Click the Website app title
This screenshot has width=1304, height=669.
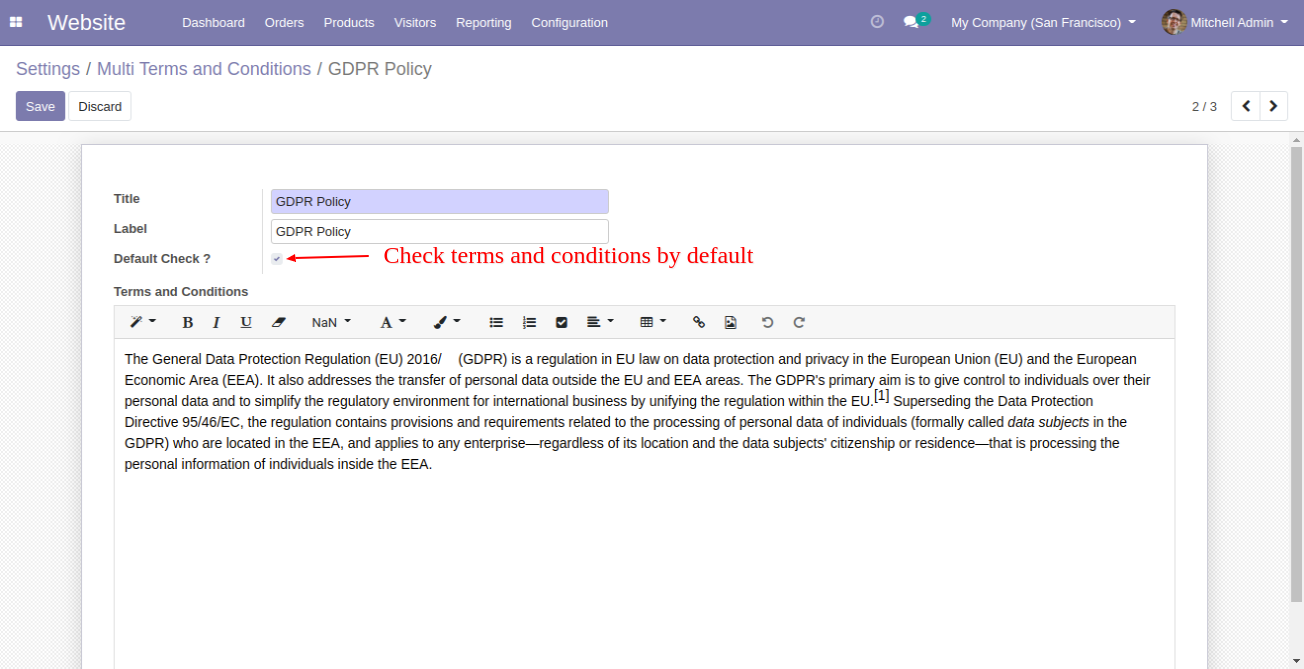[86, 22]
